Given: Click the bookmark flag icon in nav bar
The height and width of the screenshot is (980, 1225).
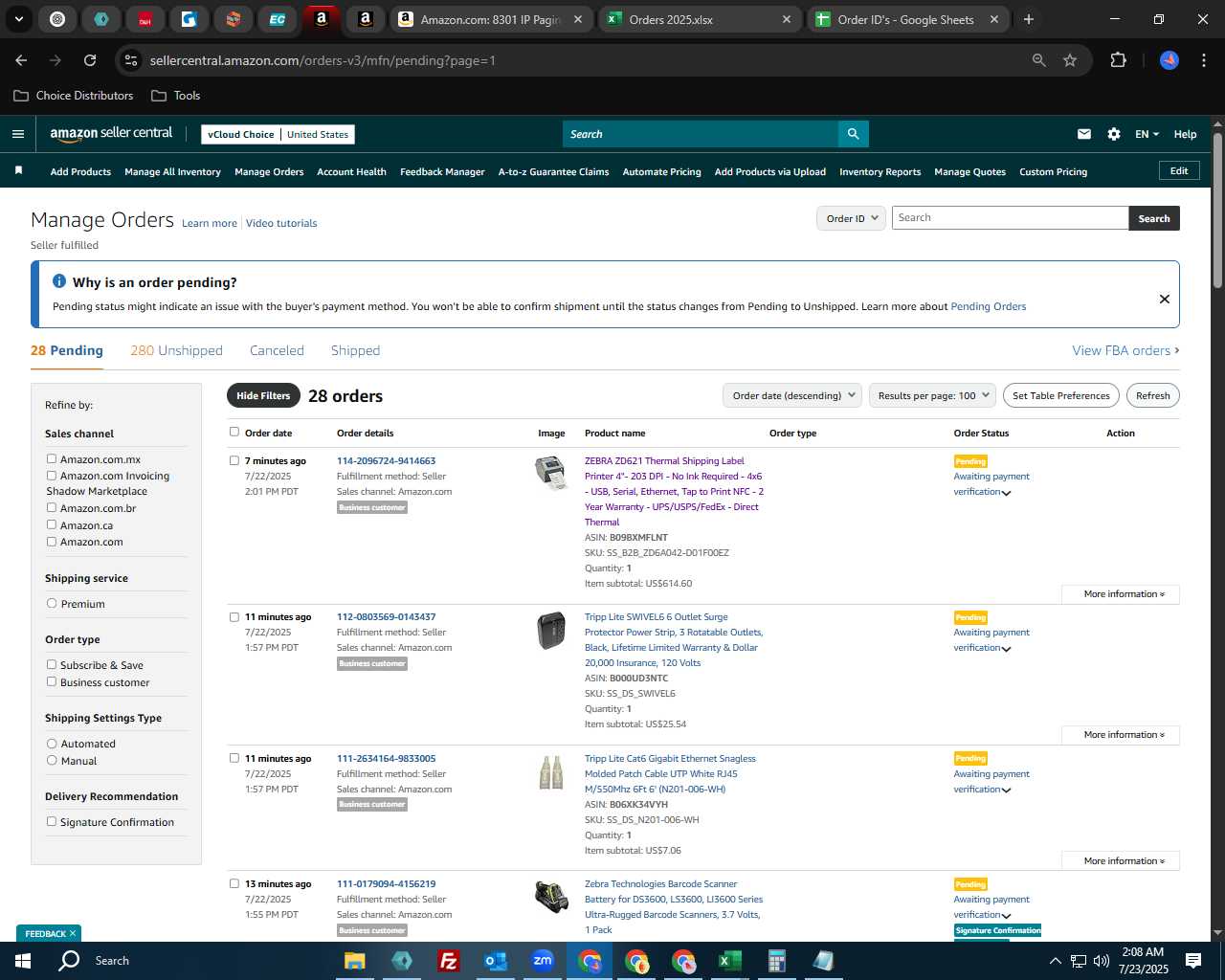Looking at the screenshot, I should pyautogui.click(x=18, y=171).
